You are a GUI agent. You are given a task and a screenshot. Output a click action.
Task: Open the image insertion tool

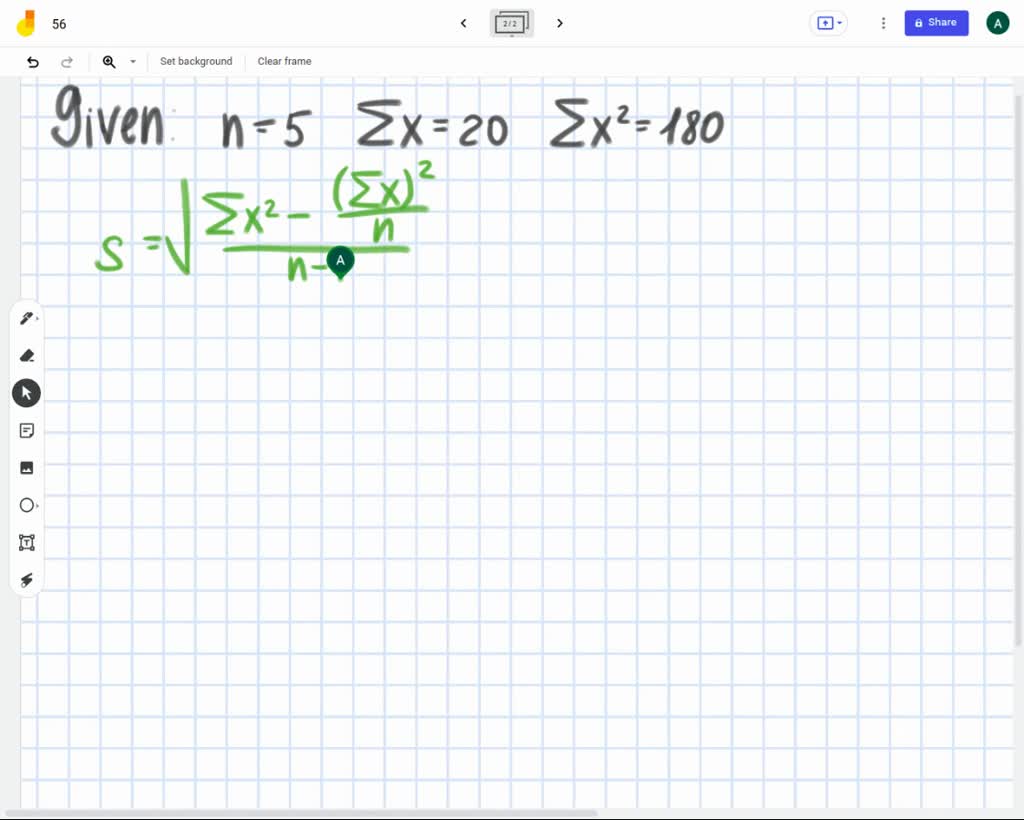point(26,467)
